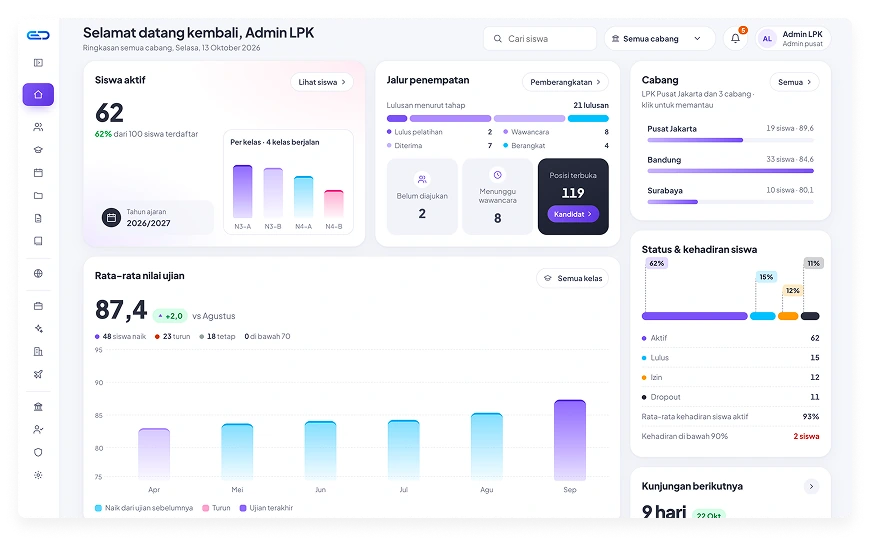Click the 'Ujian terakhir' legend item
The height and width of the screenshot is (544, 870).
pyautogui.click(x=266, y=508)
